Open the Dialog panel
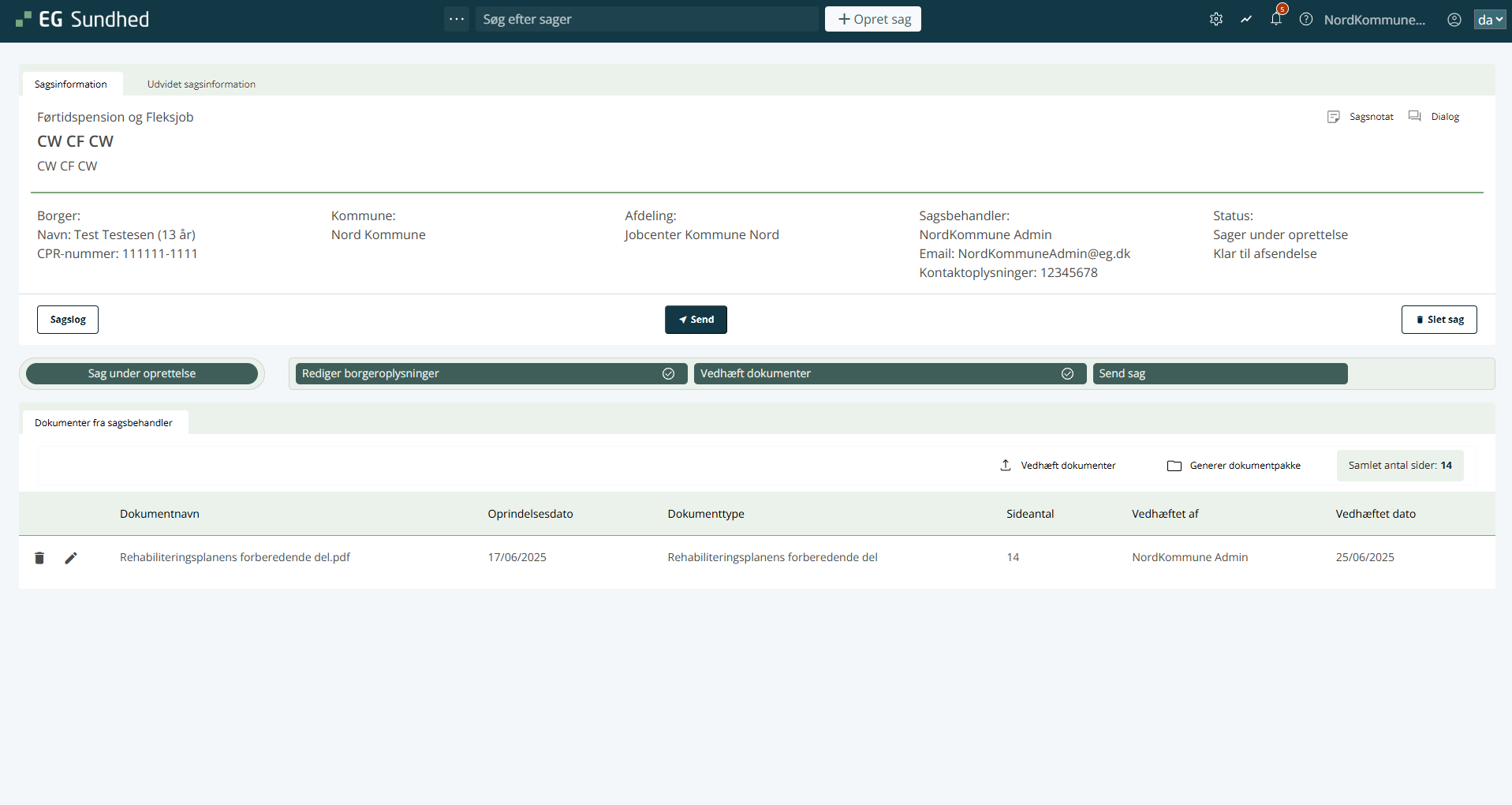 point(1435,117)
